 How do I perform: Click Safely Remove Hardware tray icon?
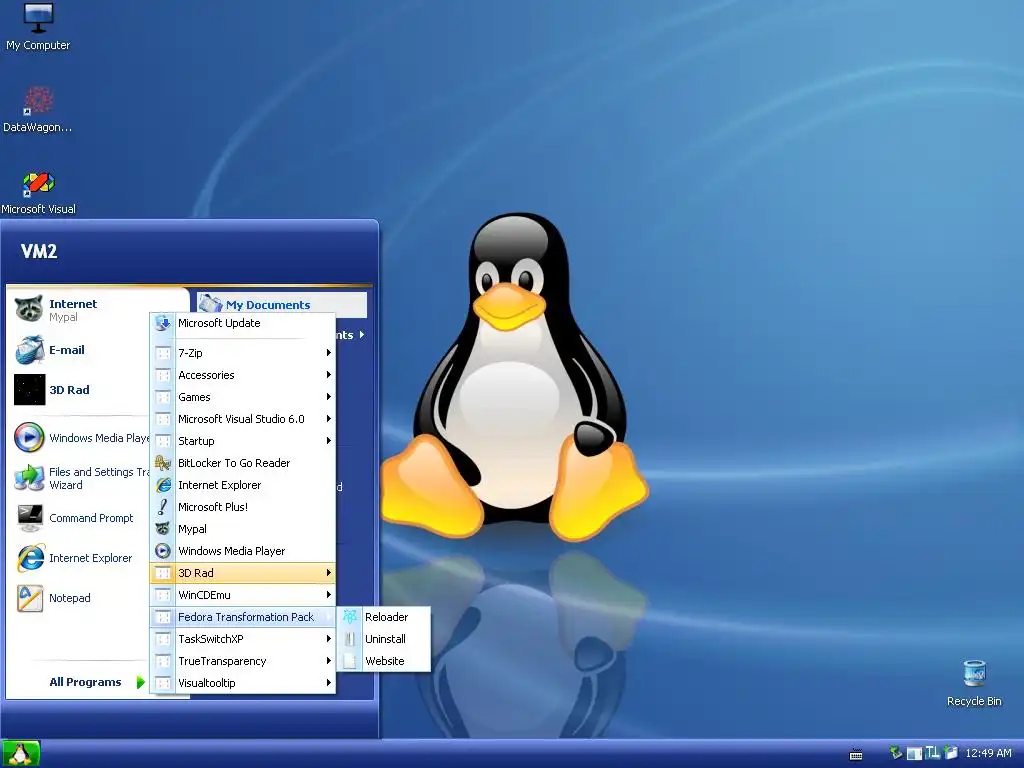tap(896, 753)
